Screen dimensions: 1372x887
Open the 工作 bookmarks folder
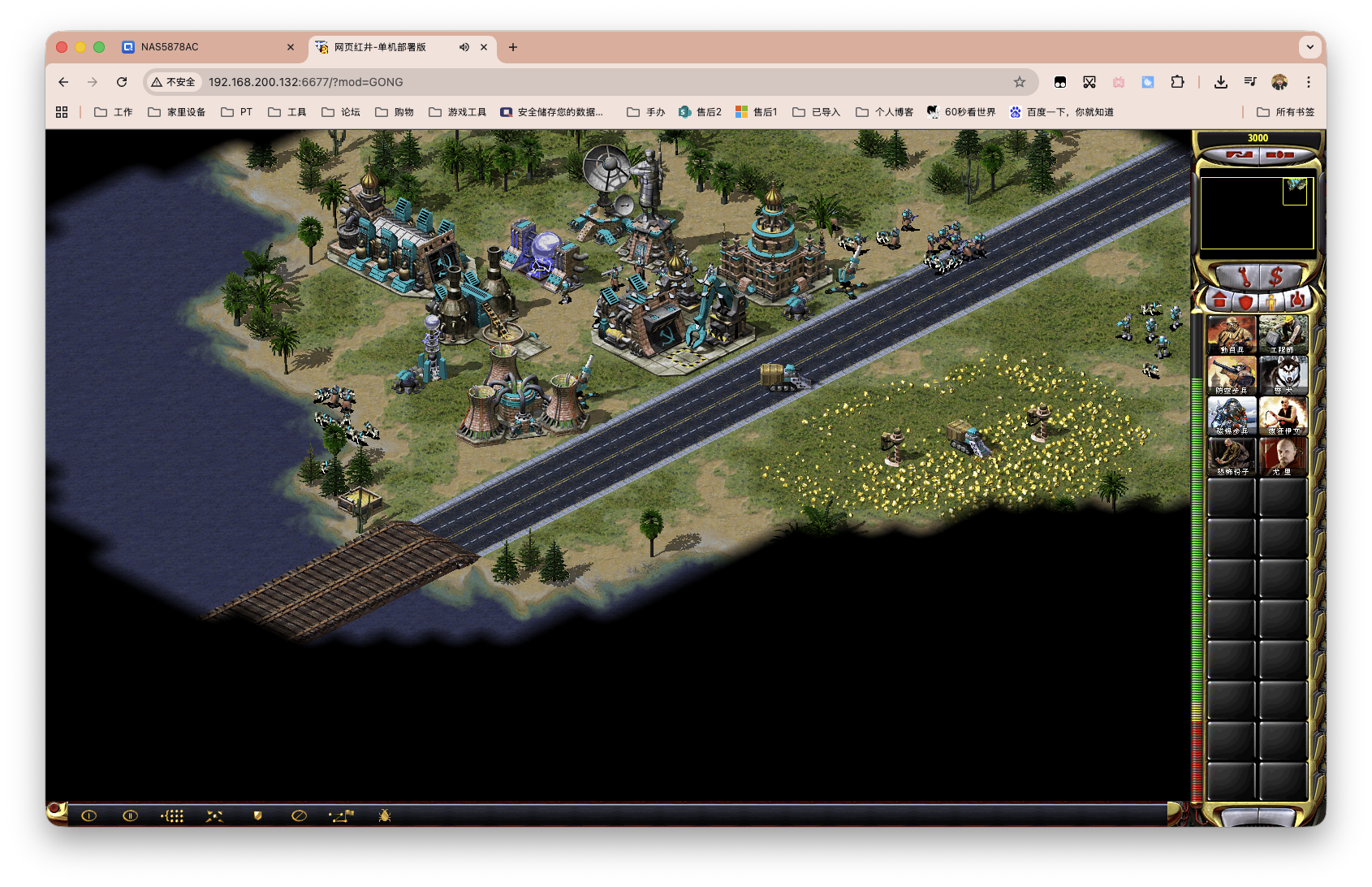(x=114, y=112)
